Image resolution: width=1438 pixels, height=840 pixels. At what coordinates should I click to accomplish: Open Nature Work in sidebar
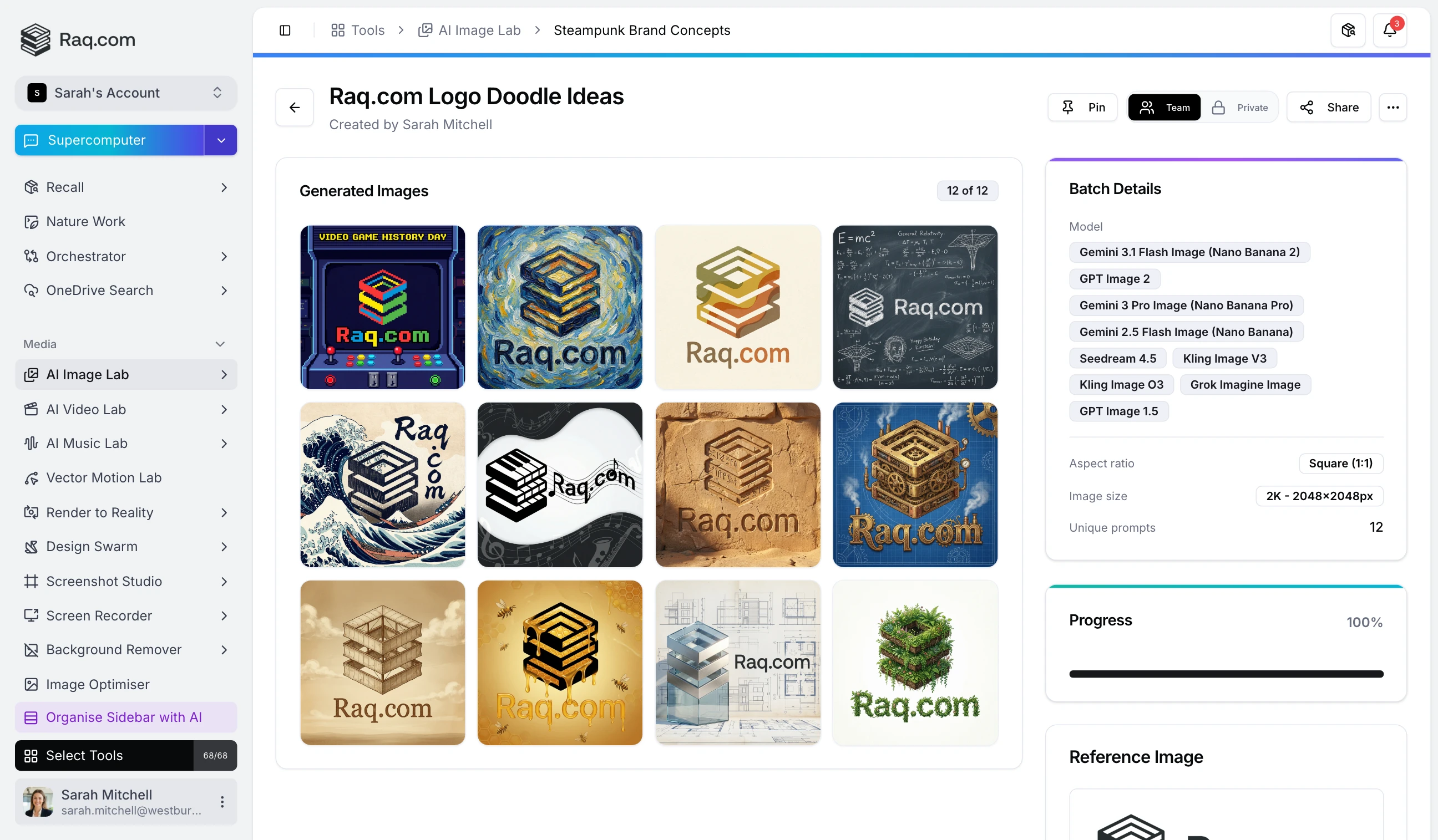pos(125,222)
